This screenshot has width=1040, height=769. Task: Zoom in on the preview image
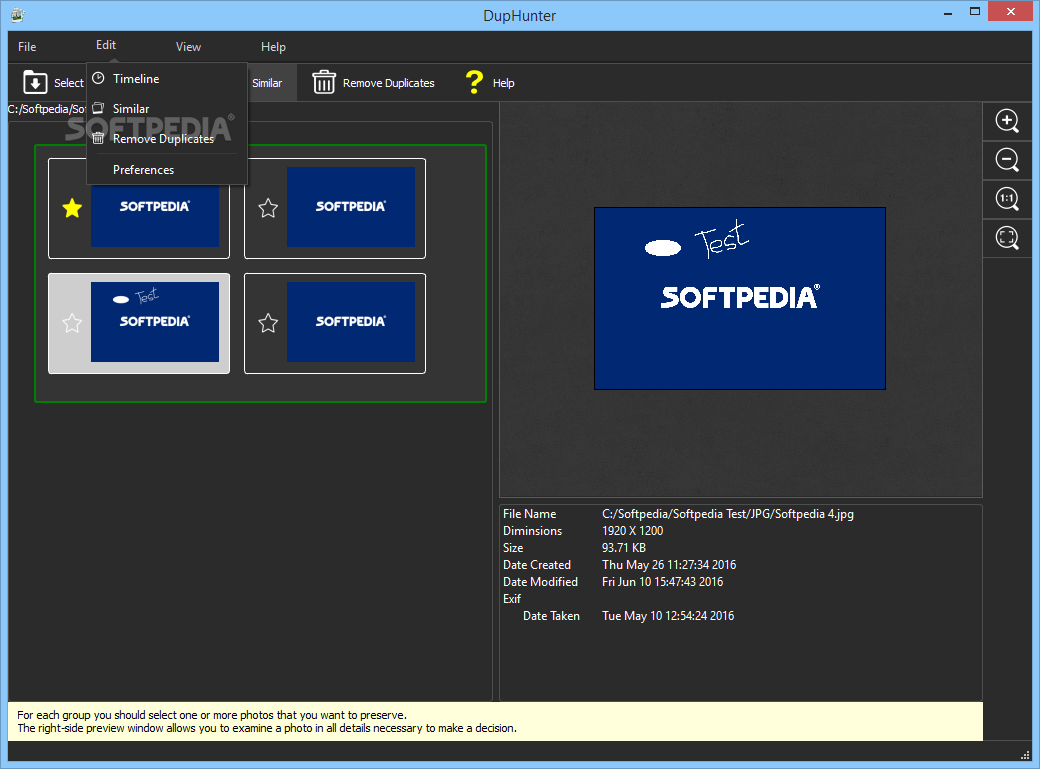1007,121
